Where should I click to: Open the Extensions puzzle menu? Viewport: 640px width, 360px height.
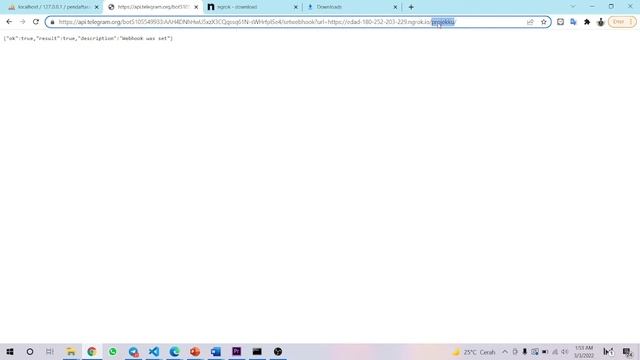click(587, 22)
